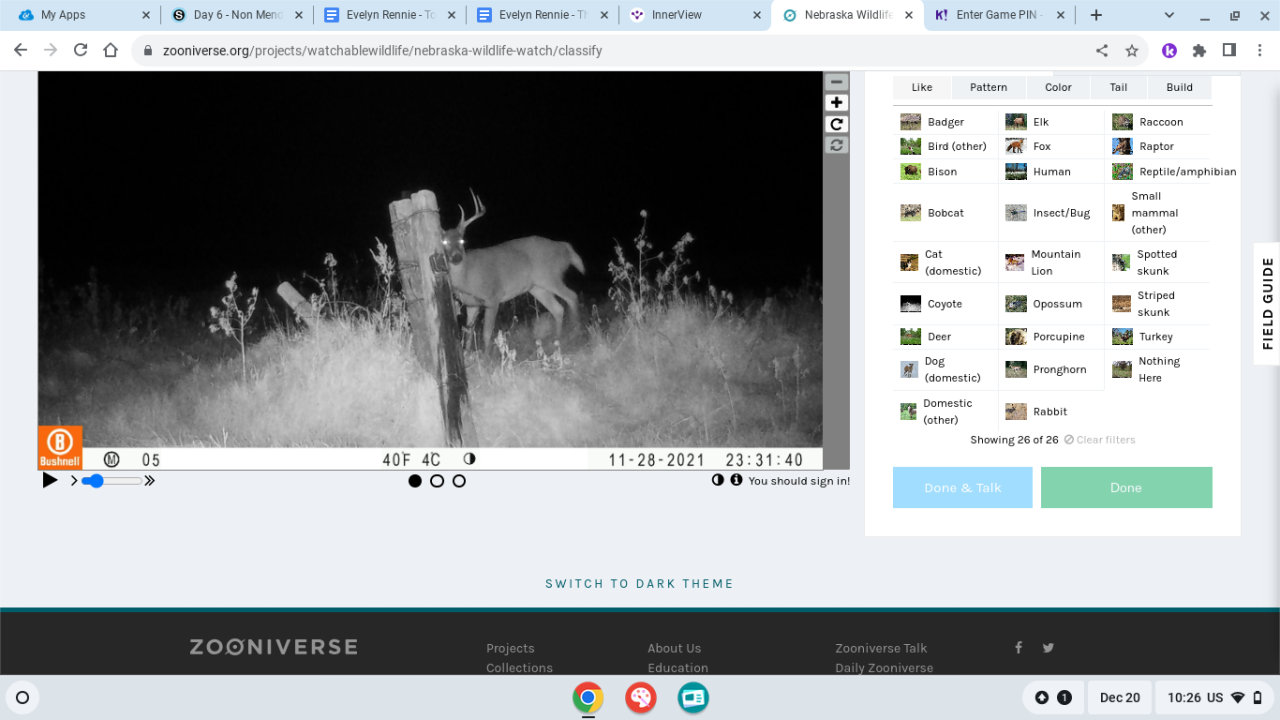Mark the animal as Small mammal (other)
The height and width of the screenshot is (720, 1280).
click(x=1159, y=213)
